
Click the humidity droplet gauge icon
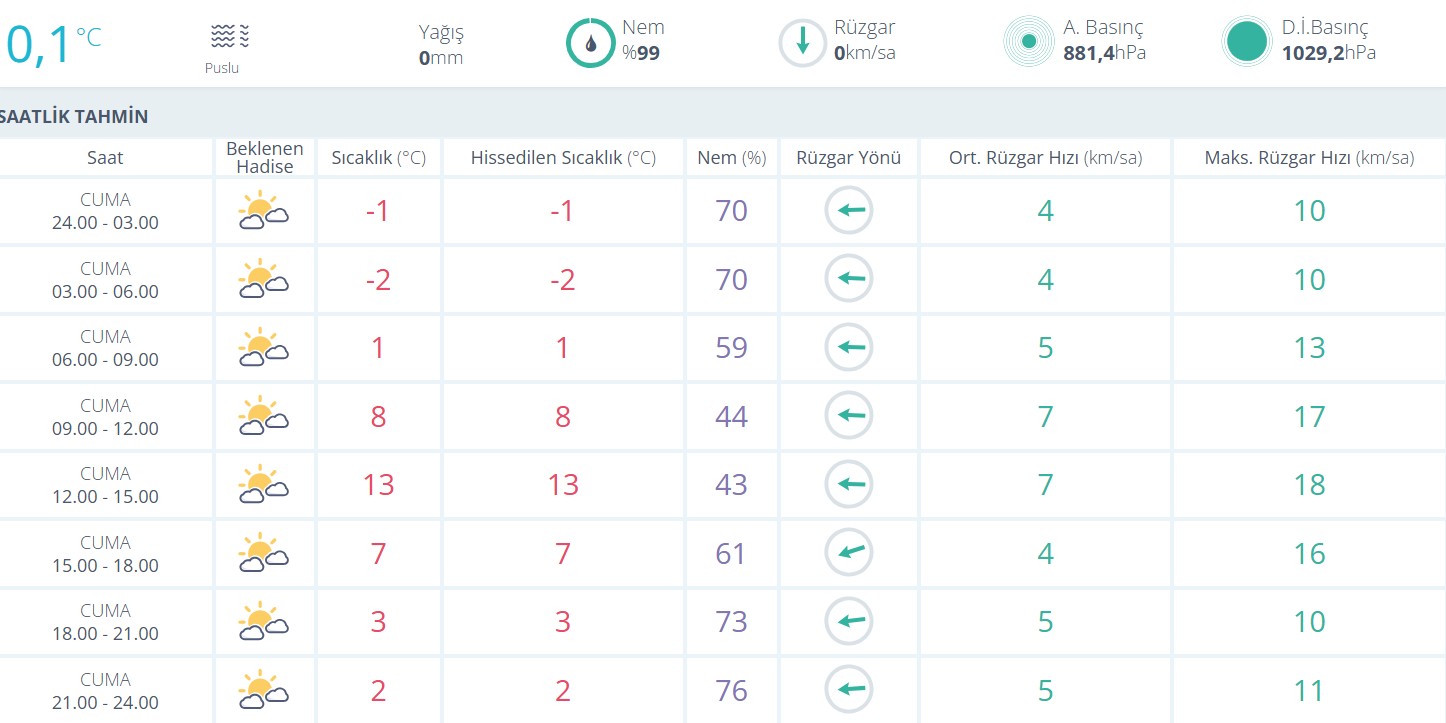[x=590, y=43]
